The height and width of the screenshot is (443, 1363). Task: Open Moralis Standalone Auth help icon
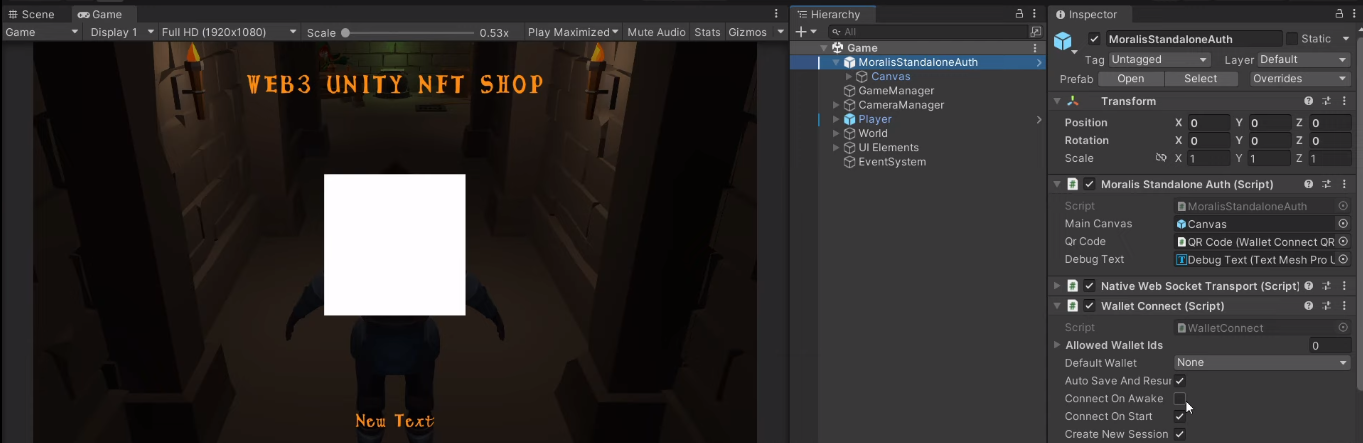point(1309,184)
